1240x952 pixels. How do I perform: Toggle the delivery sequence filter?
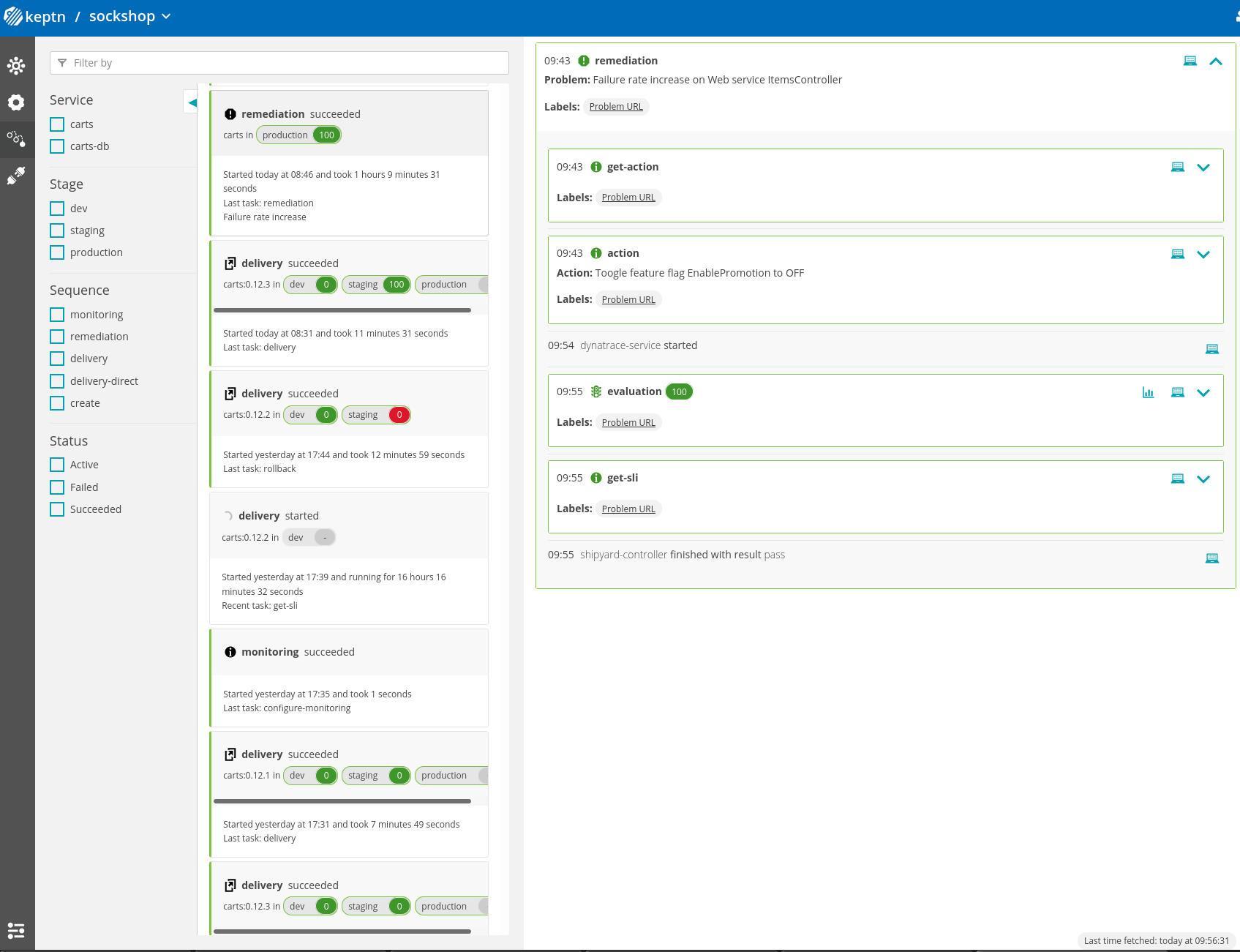pyautogui.click(x=57, y=359)
